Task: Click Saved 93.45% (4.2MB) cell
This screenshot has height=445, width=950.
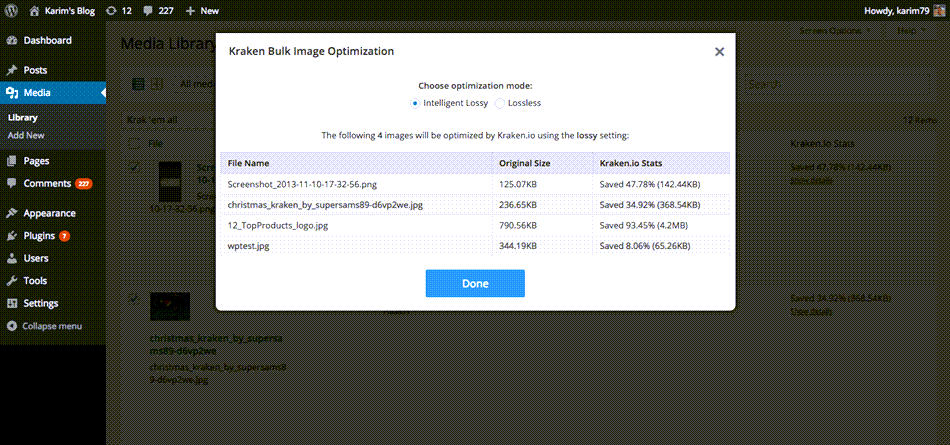Action: [643, 226]
